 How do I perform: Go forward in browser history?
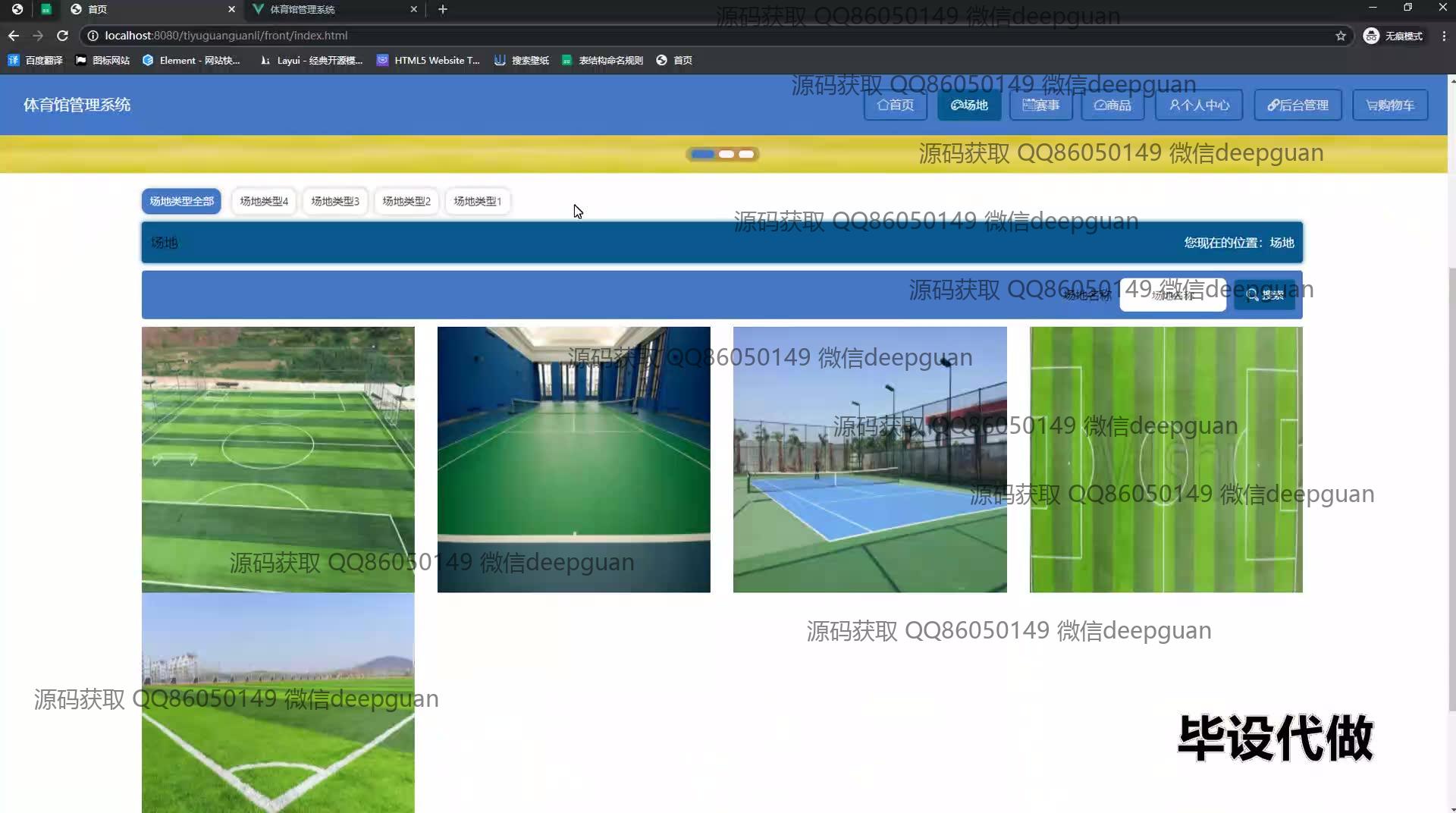tap(38, 36)
